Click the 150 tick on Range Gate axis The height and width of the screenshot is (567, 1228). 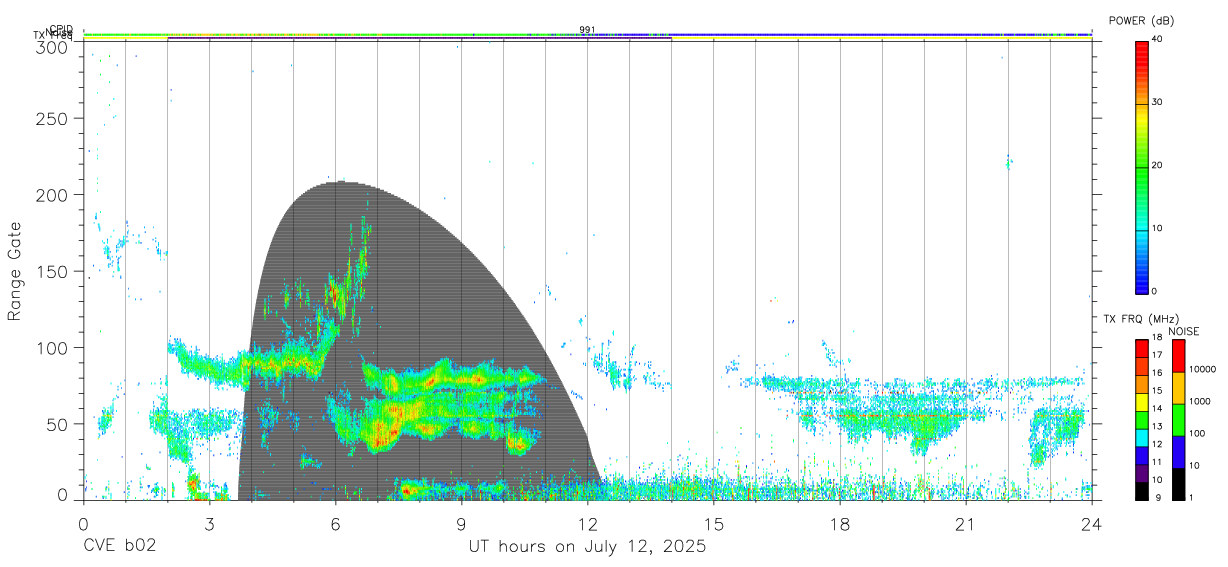(52, 271)
